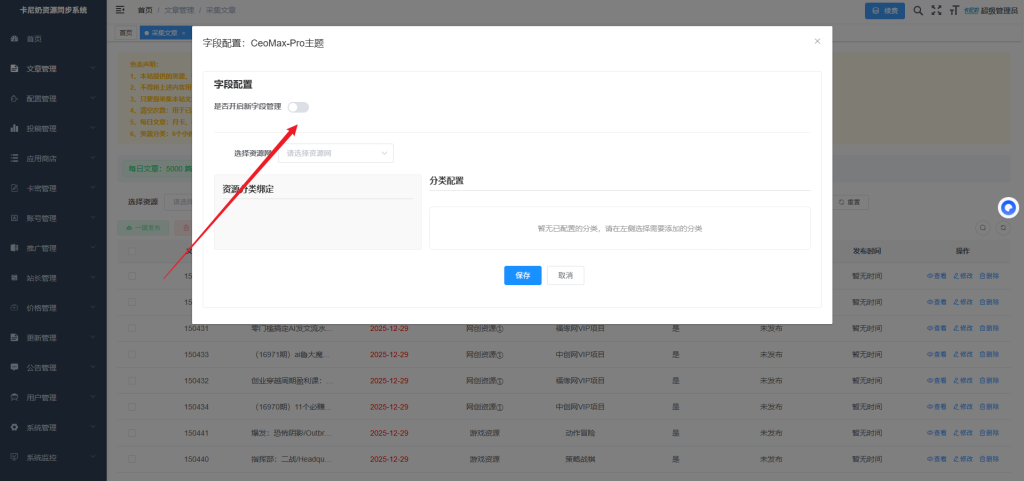Open the font size icon in header
The image size is (1024, 481).
954,10
